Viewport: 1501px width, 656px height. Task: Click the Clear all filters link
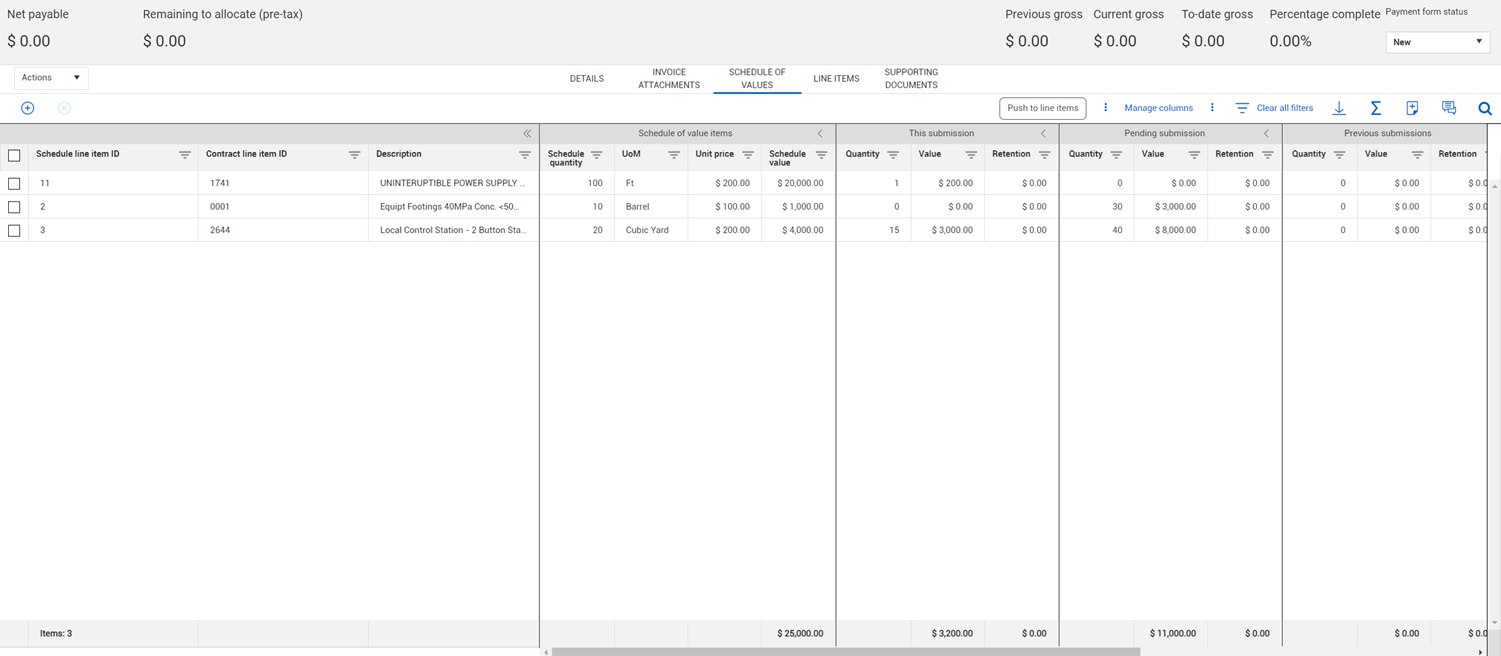[x=1274, y=108]
